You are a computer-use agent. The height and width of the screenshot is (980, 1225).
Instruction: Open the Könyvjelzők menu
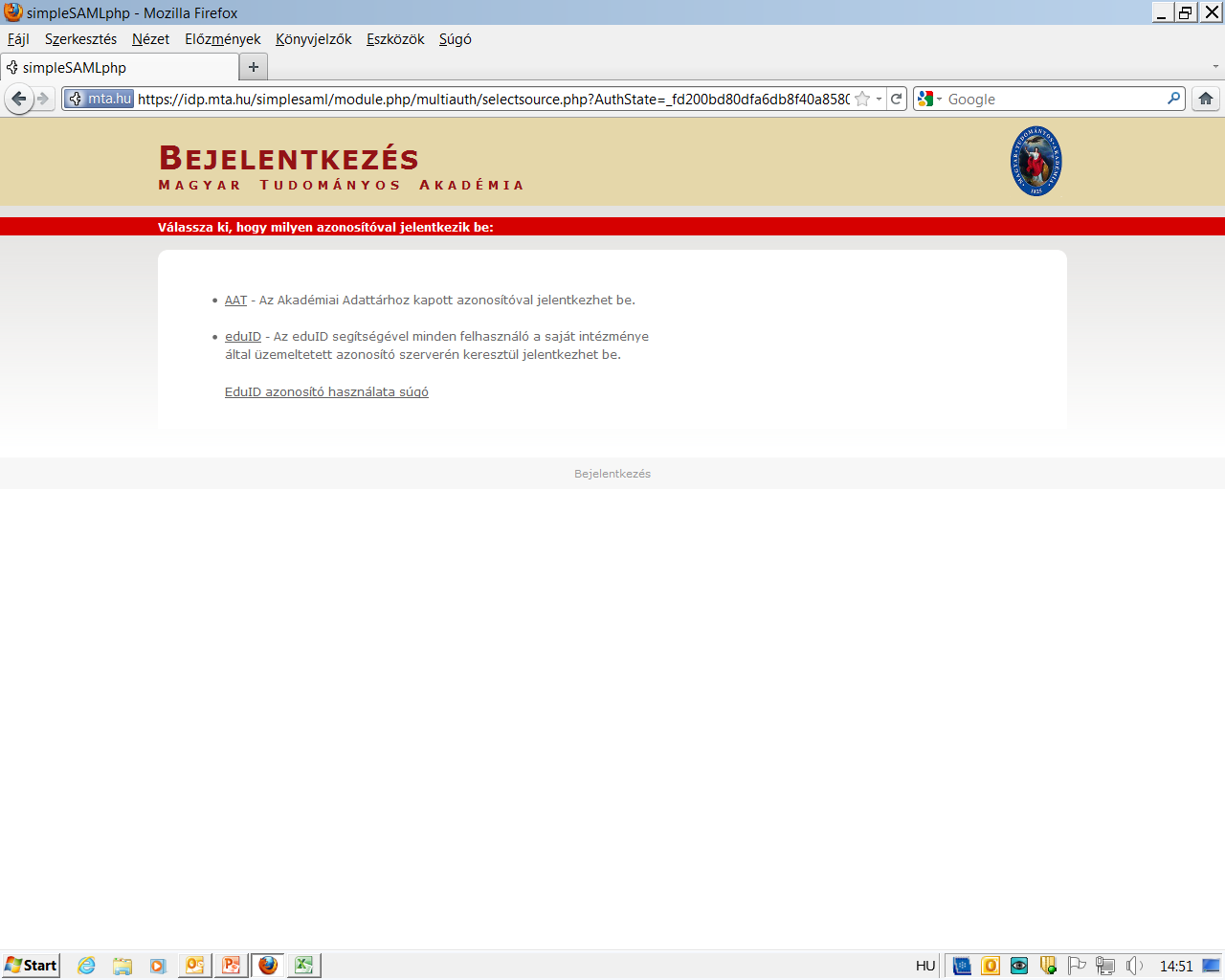pos(313,39)
